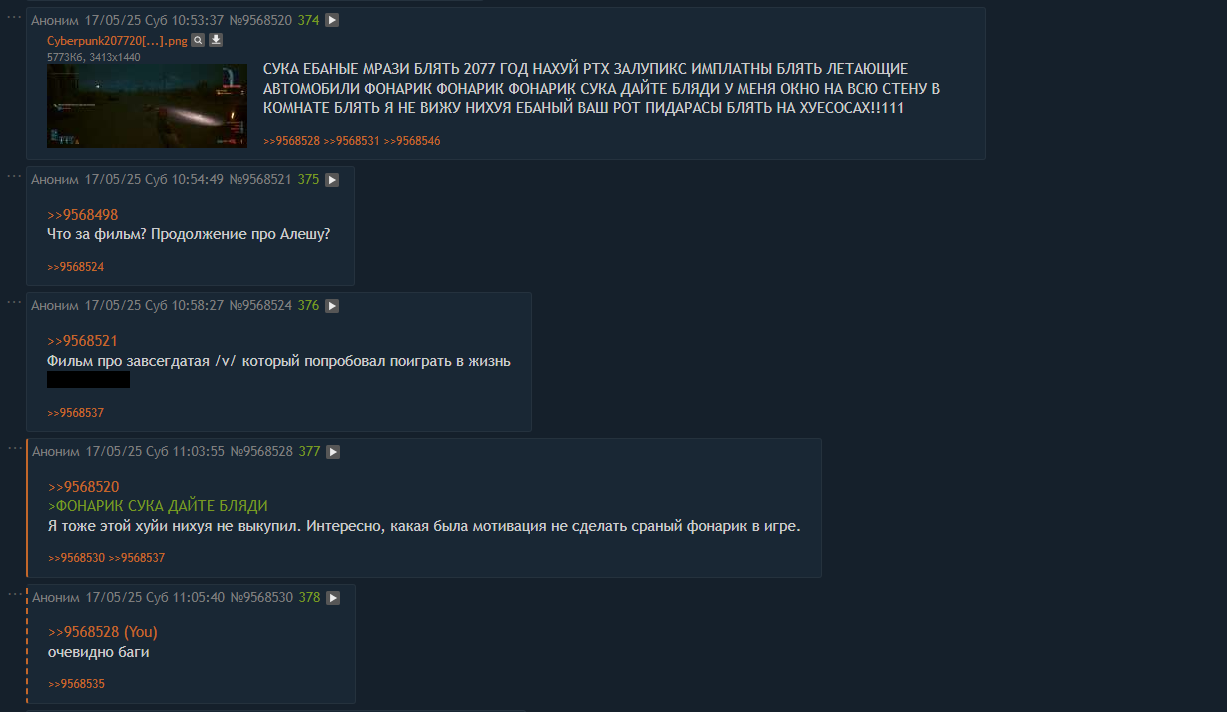This screenshot has height=712, width=1227.
Task: Open the Cyberpunk207720[...].png file link
Action: coord(117,41)
